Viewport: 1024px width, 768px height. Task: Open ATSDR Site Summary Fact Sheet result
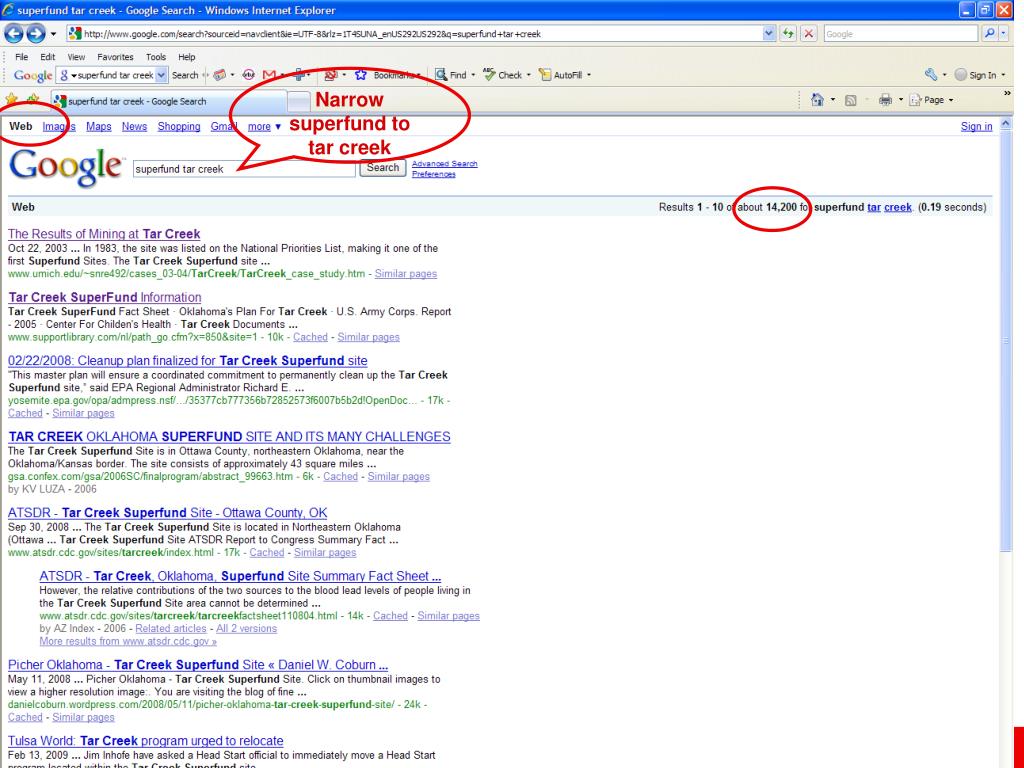click(x=240, y=576)
